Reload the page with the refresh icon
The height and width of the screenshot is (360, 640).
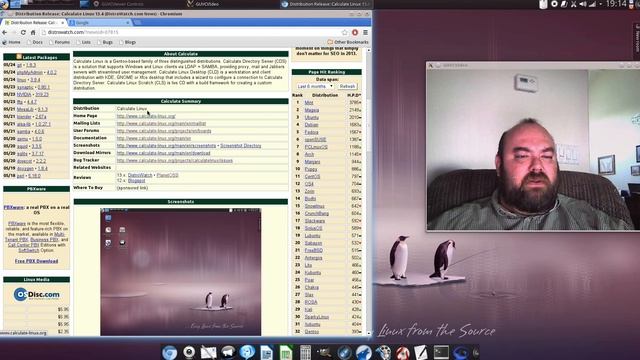point(23,32)
